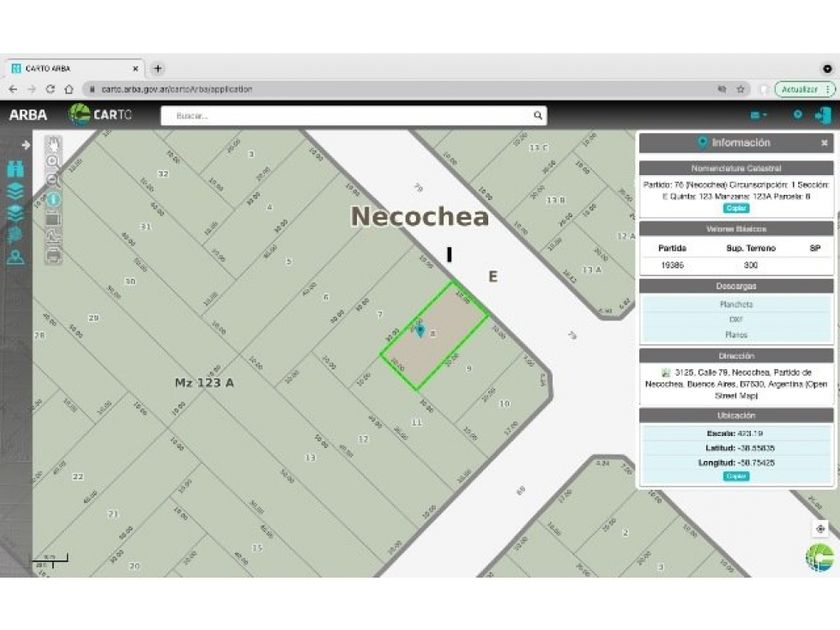Image resolution: width=840 pixels, height=630 pixels.
Task: Click the browser back arrow
Action: 13,89
